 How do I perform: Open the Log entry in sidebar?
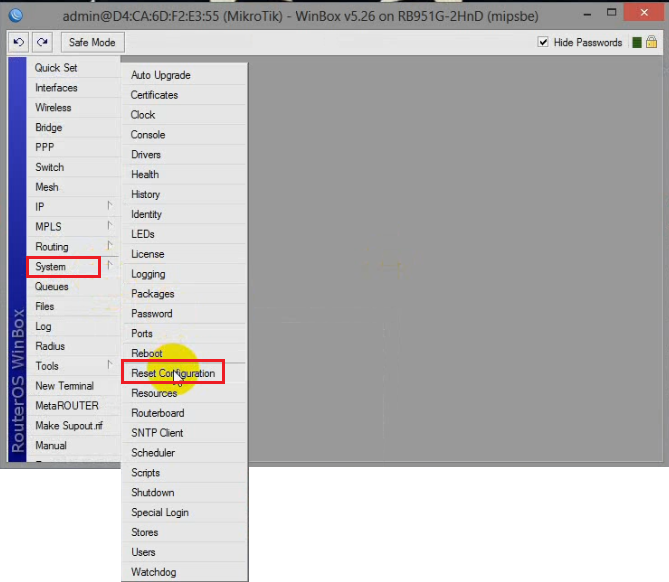43,326
